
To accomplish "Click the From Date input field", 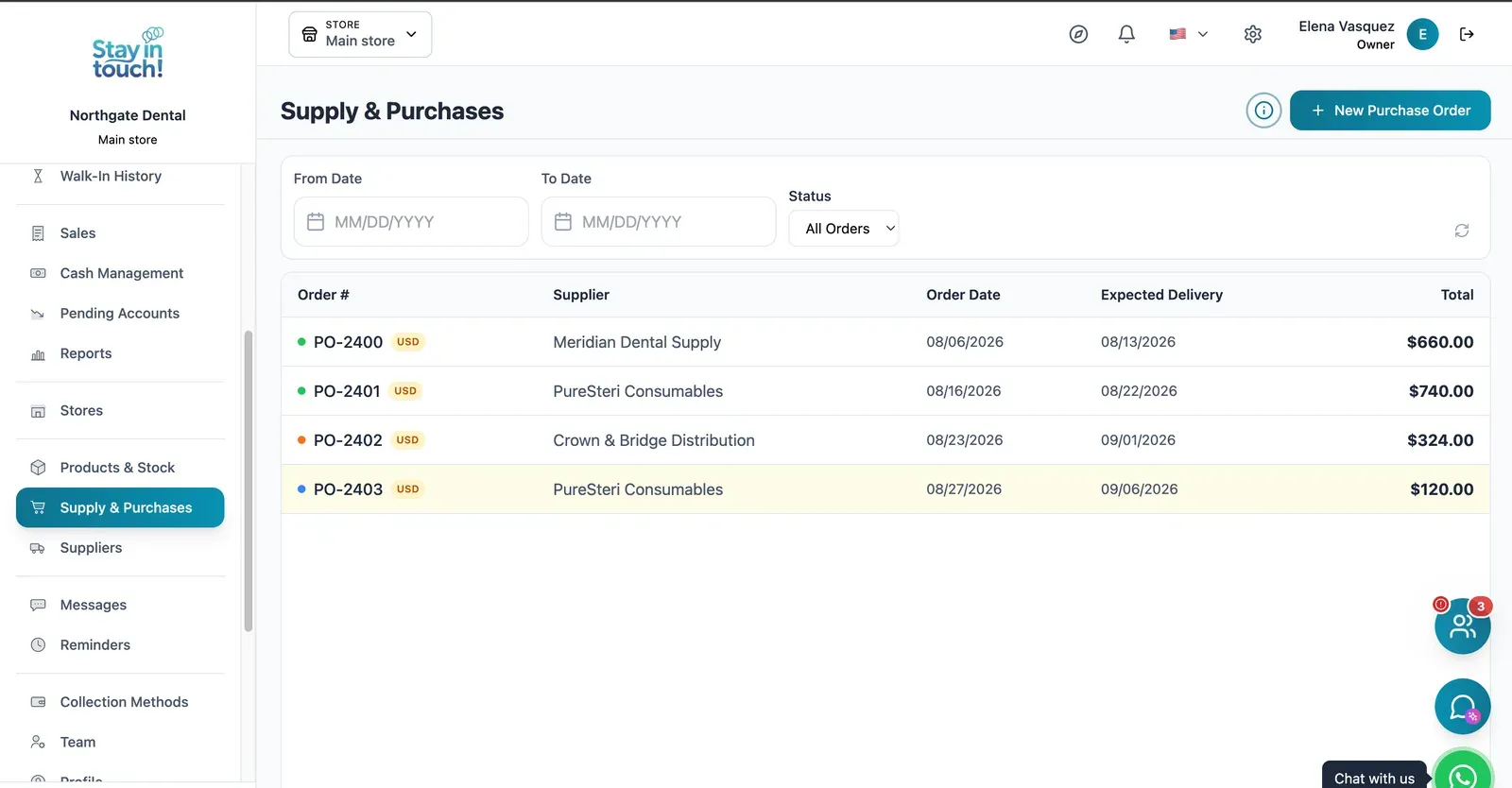I will coord(411,222).
